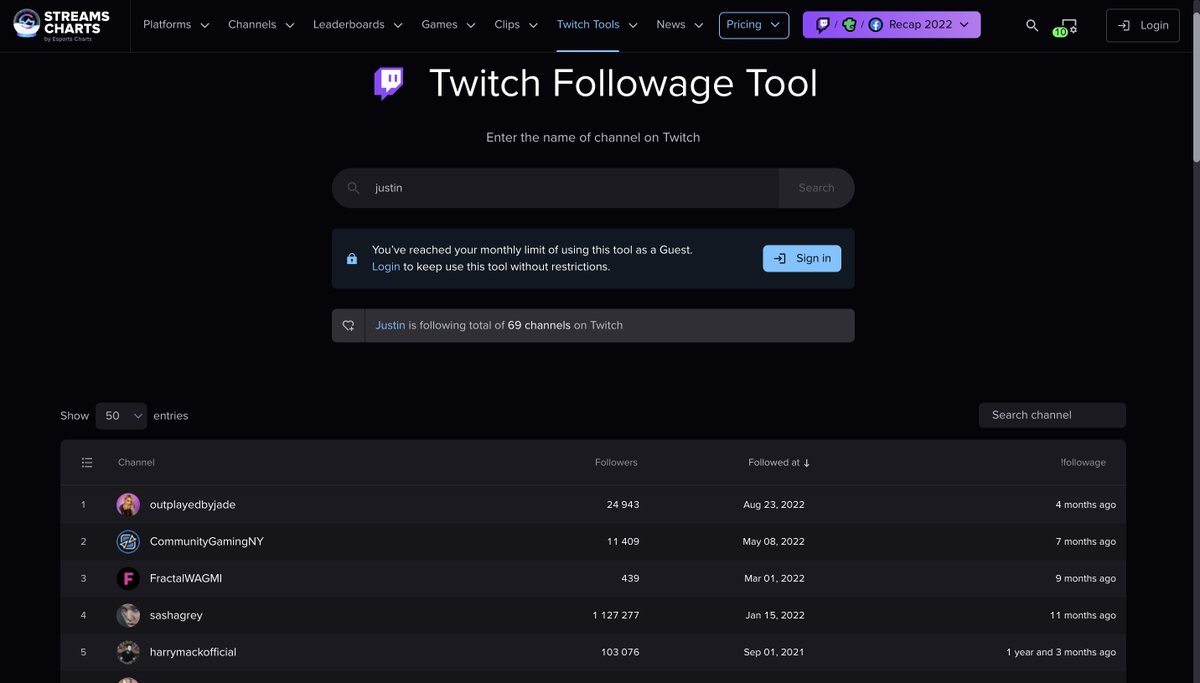Expand the Platforms menu
Screen dimensions: 1200x683
176,25
